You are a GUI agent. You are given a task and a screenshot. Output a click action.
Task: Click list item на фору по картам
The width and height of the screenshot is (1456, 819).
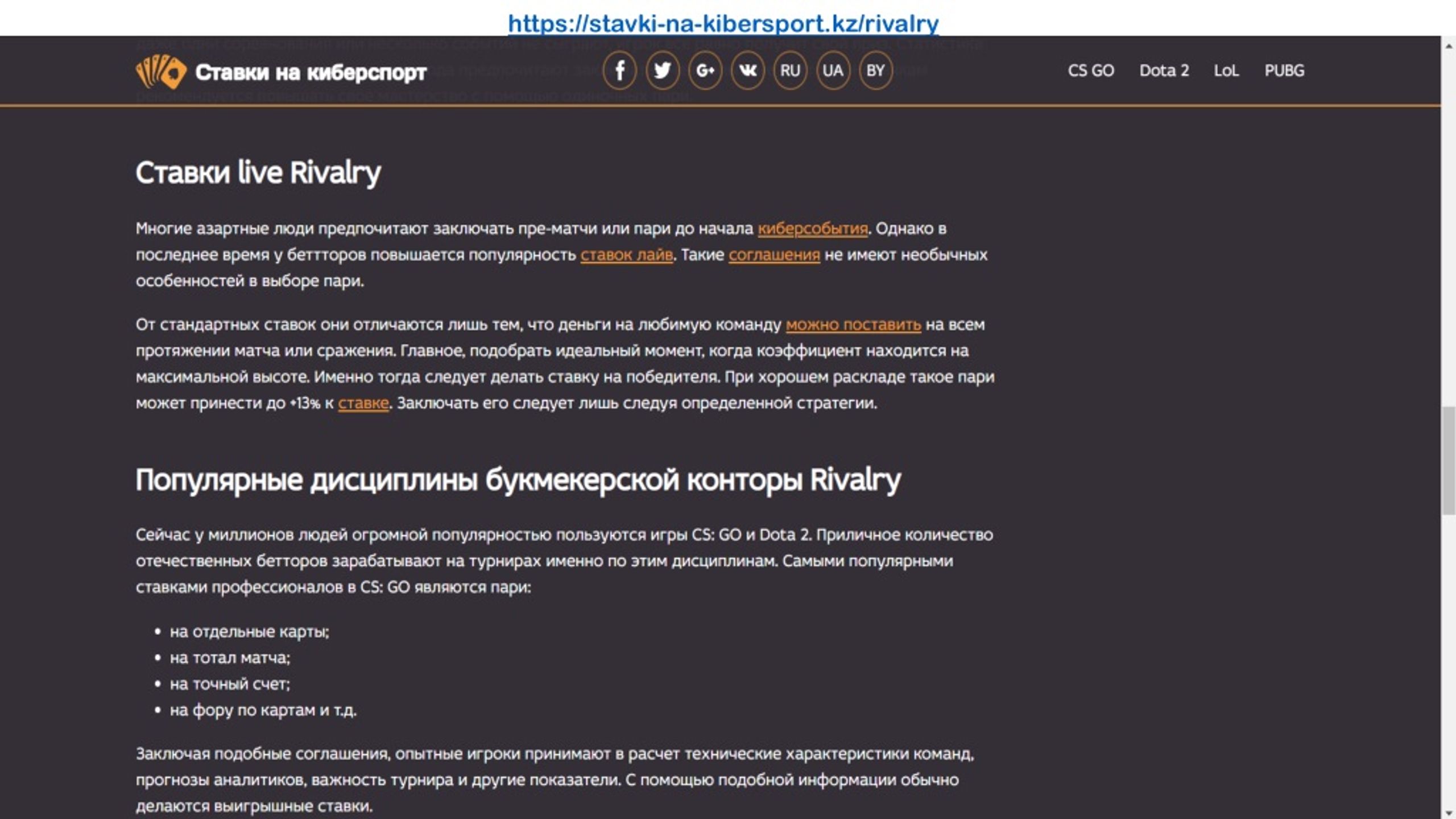[x=263, y=710]
